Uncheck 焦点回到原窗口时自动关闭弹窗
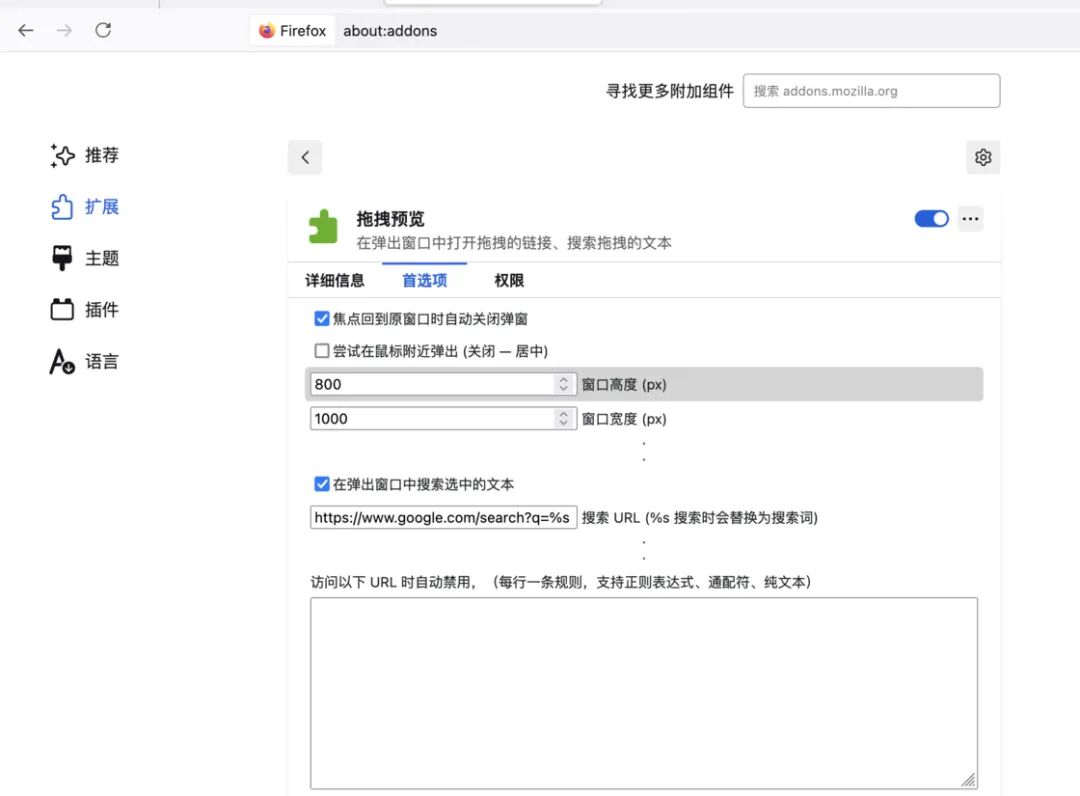The image size is (1080, 796). [x=322, y=319]
